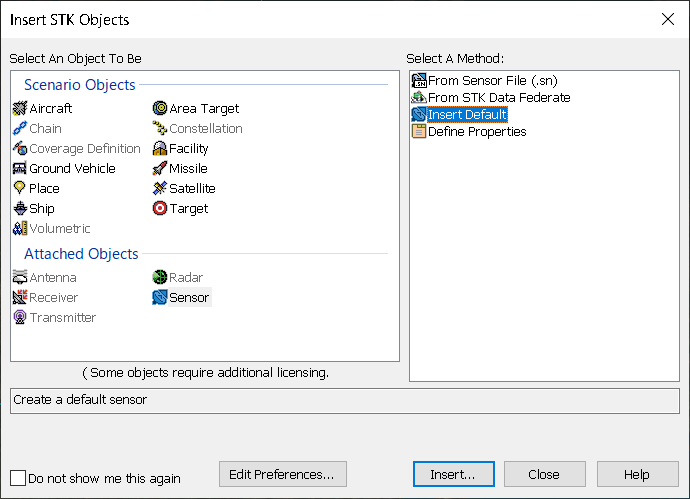This screenshot has width=690, height=499.
Task: Choose the Ship icon
Action: coord(20,209)
